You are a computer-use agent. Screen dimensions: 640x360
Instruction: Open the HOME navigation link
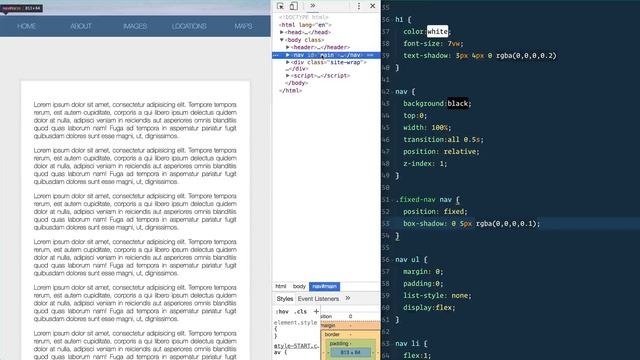tap(27, 26)
